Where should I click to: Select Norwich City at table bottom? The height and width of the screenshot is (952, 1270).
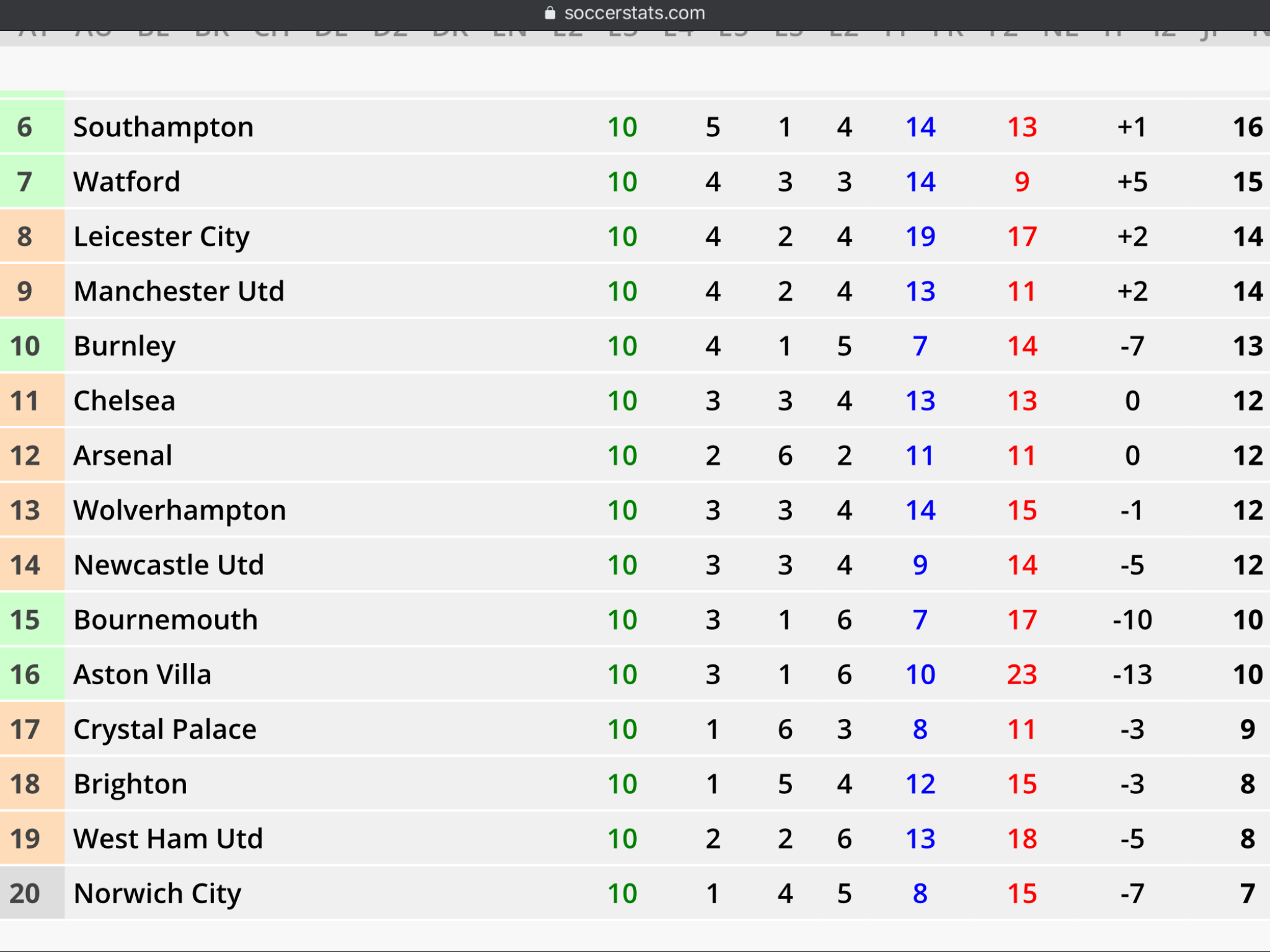tap(158, 894)
